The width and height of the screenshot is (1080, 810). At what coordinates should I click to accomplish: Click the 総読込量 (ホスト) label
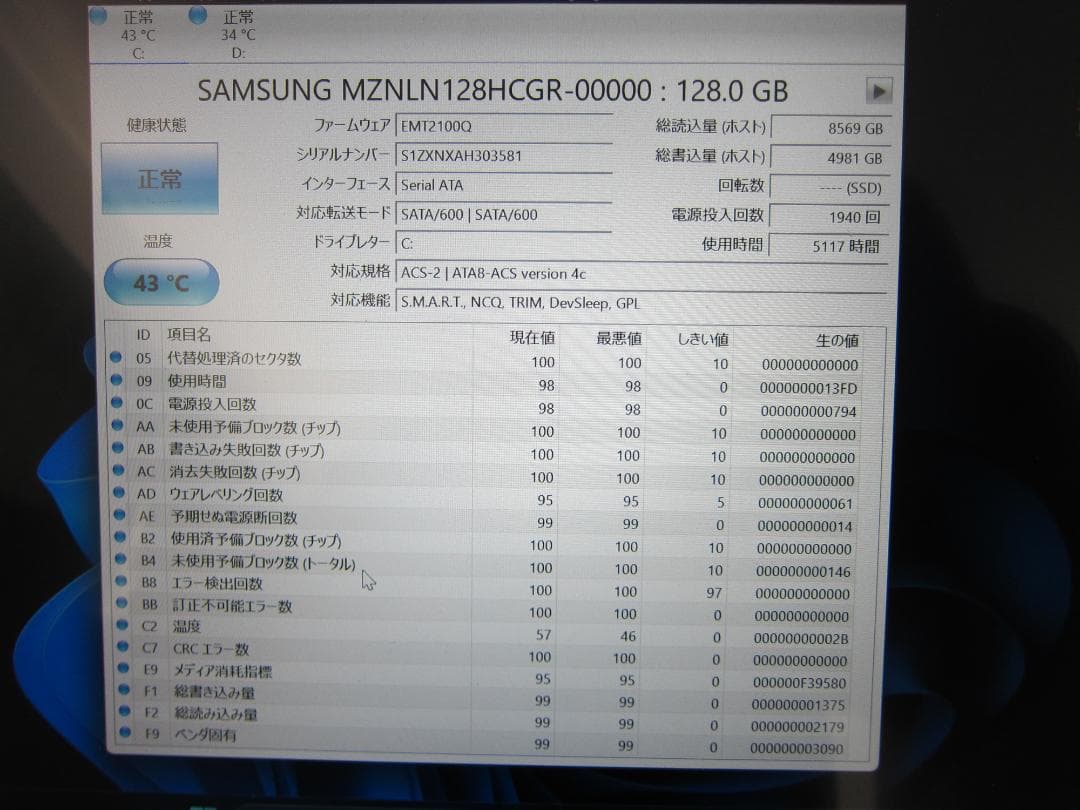(x=710, y=127)
